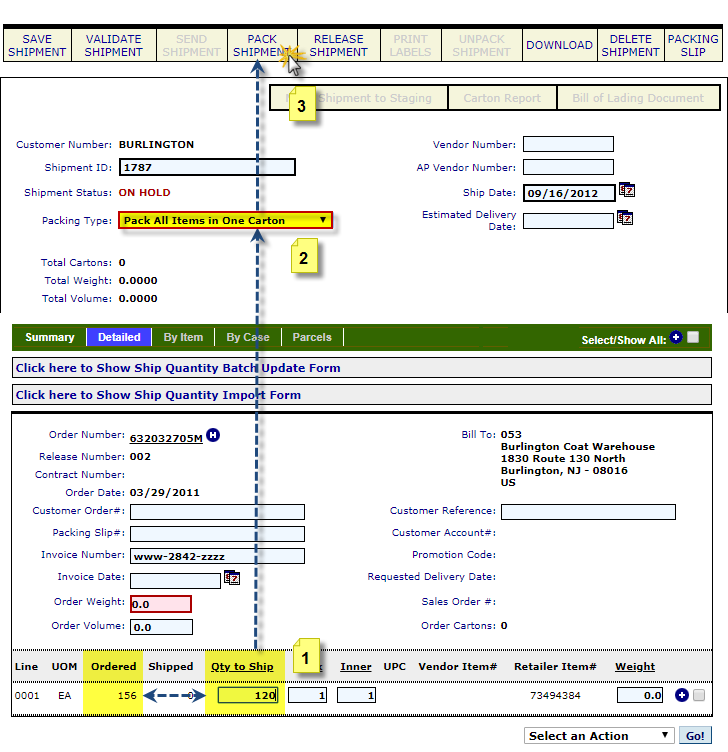Click the Go! button
Viewport: 728px width, 752px height.
pyautogui.click(x=695, y=736)
